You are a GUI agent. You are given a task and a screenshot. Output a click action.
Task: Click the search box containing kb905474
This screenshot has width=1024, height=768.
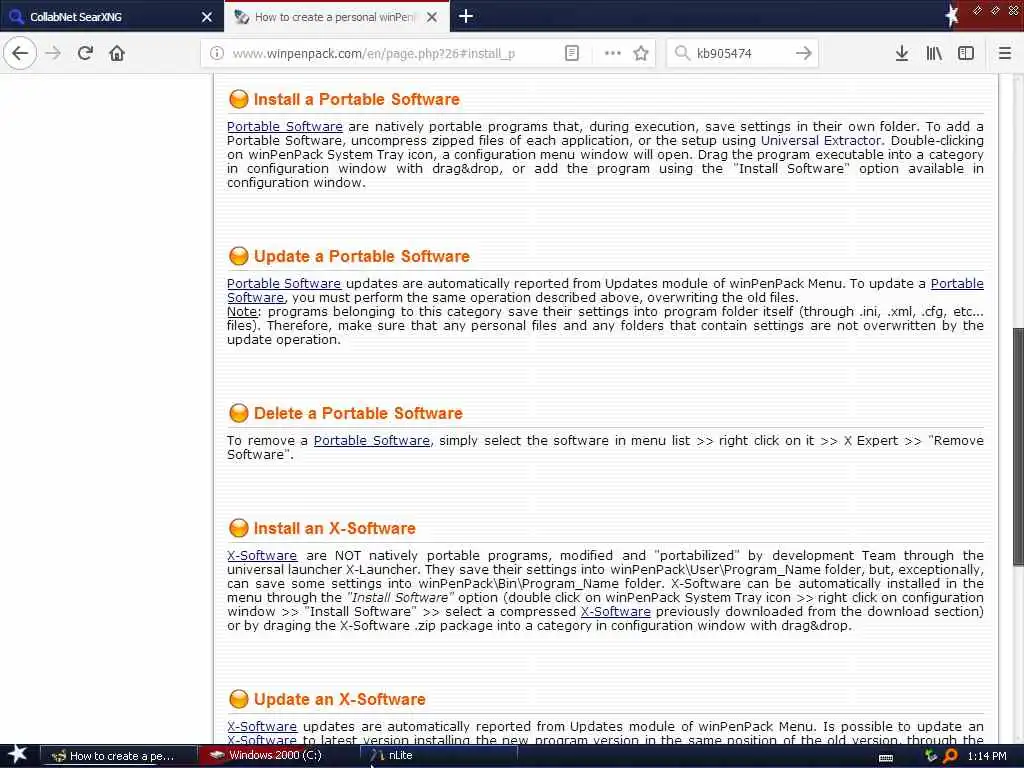point(741,54)
